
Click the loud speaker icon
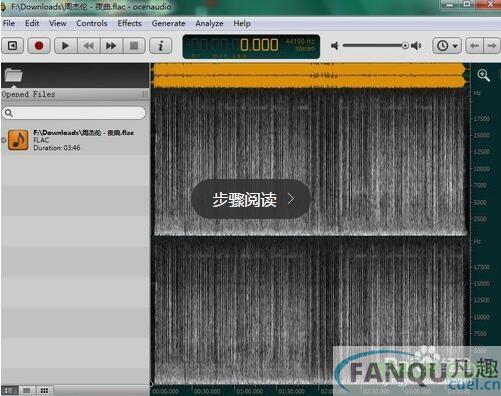(x=416, y=46)
